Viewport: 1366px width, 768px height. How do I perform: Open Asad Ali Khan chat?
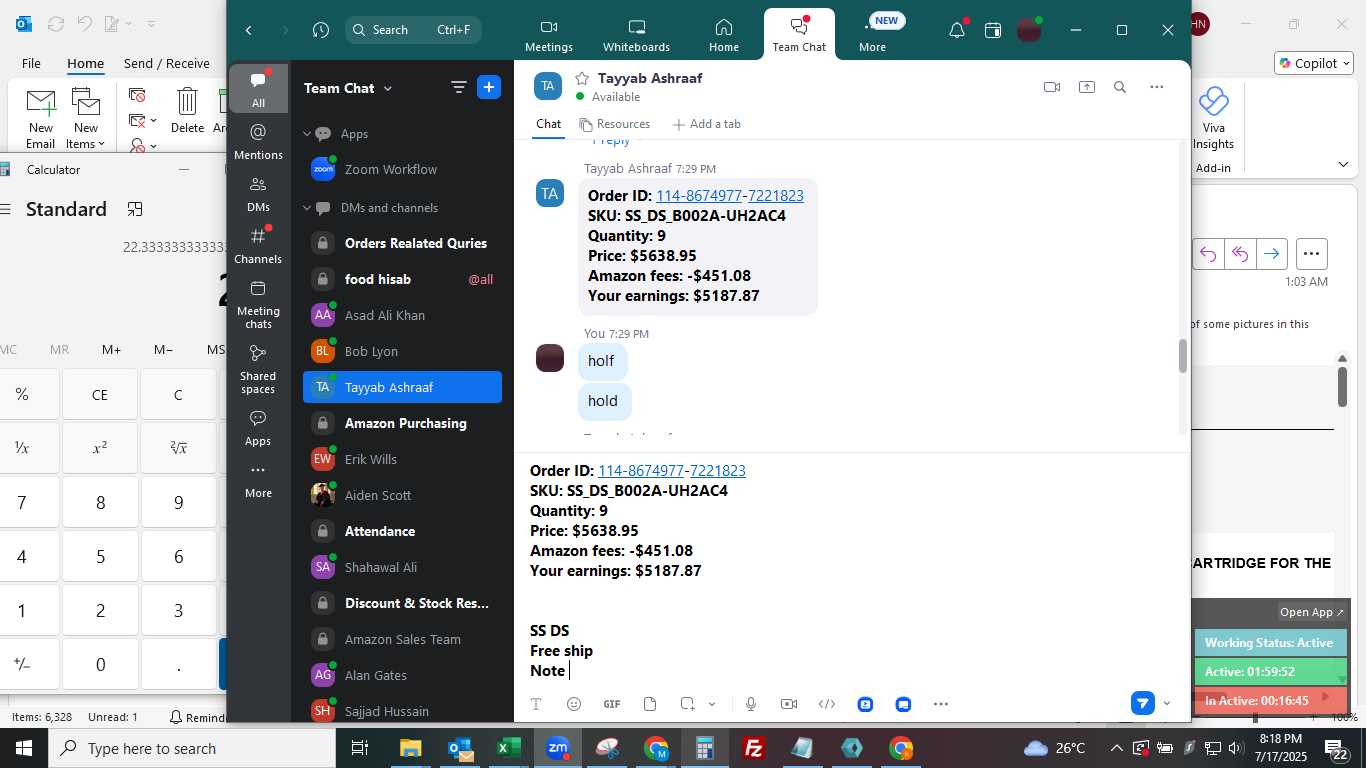[x=402, y=315]
